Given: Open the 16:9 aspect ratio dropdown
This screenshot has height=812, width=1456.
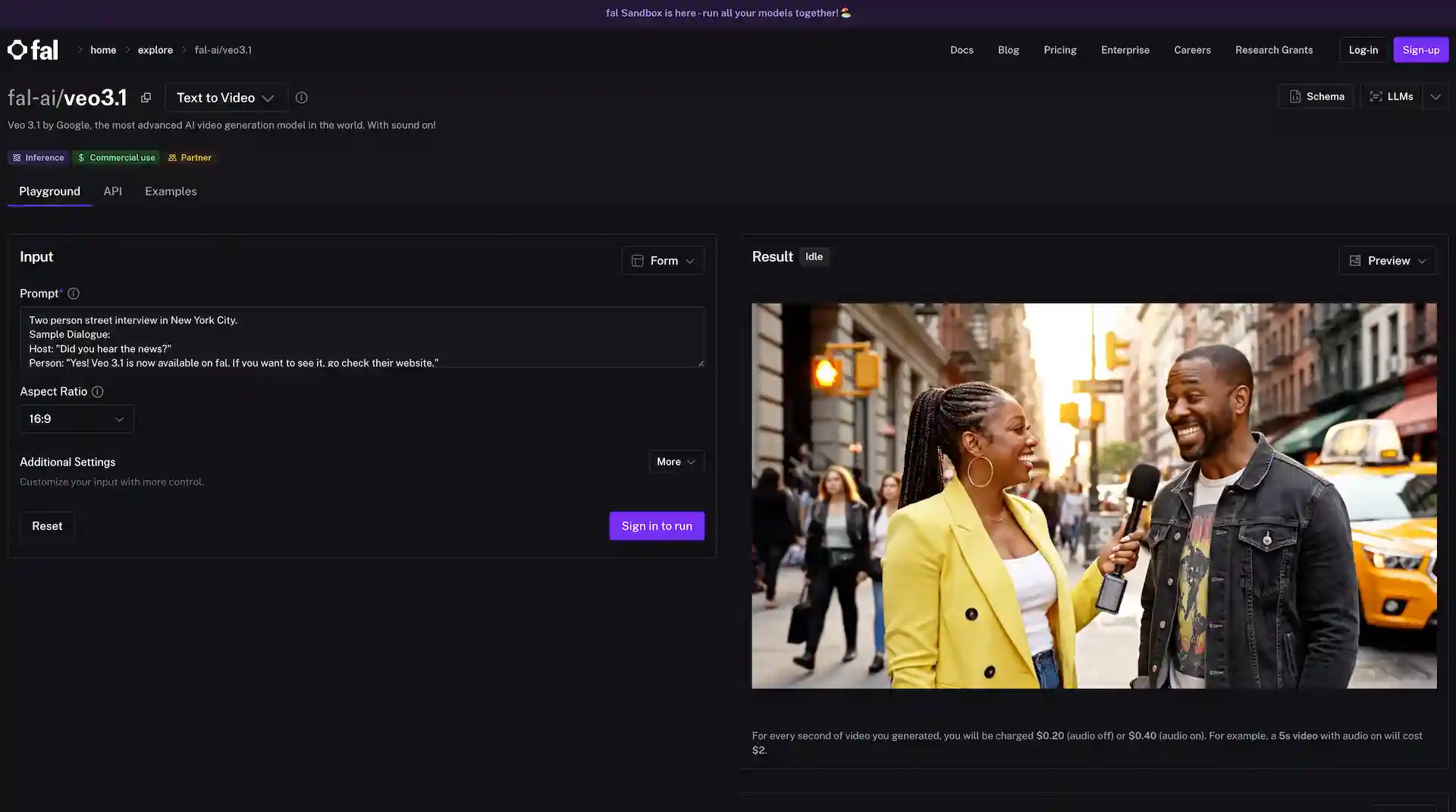Looking at the screenshot, I should [x=76, y=419].
